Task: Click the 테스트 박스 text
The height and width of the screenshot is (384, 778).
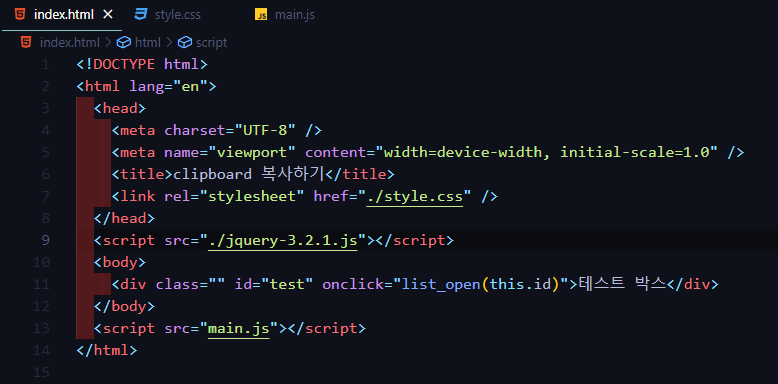Action: 622,284
